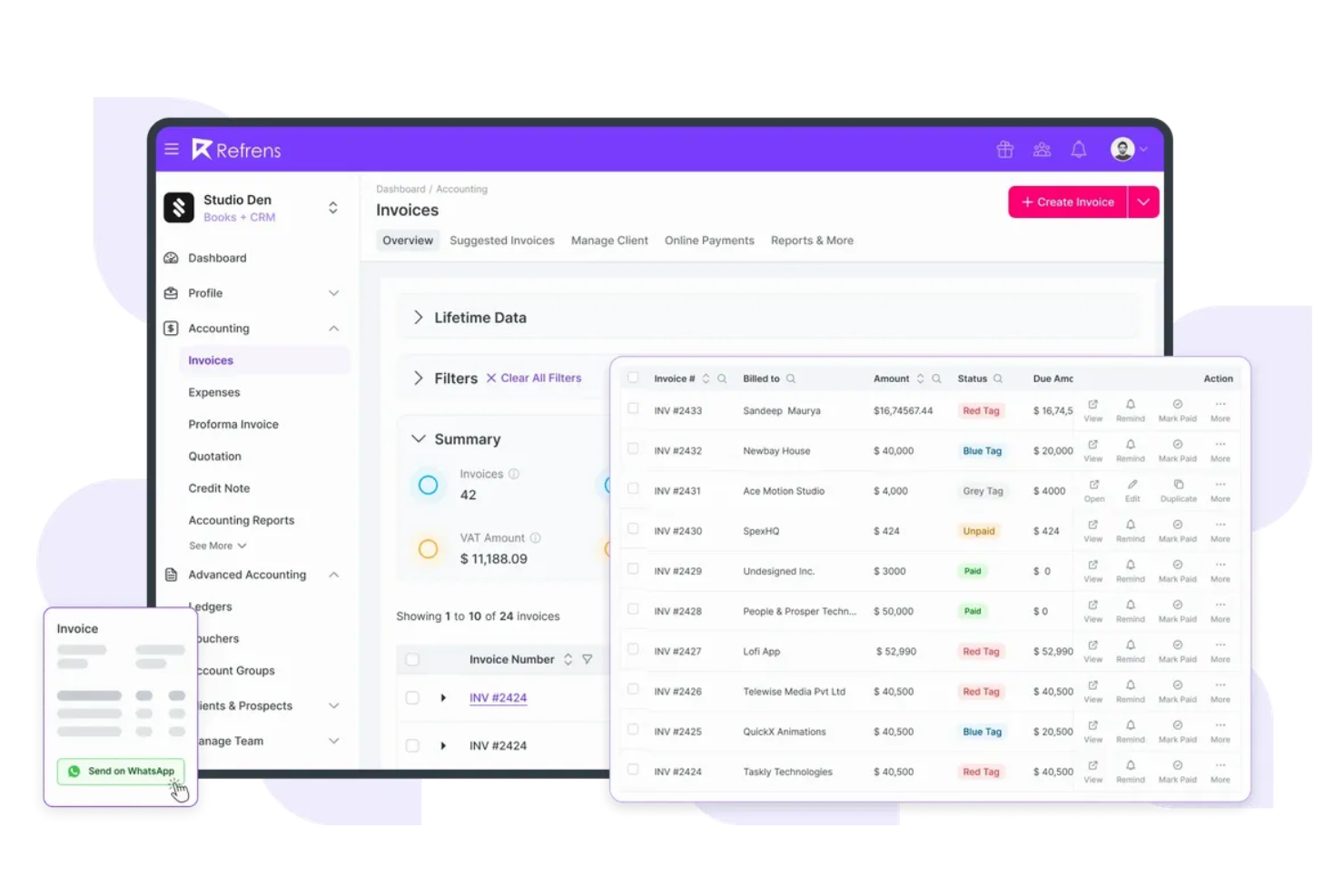The height and width of the screenshot is (896, 1344).
Task: Click the notifications bell in the header
Action: tap(1078, 149)
